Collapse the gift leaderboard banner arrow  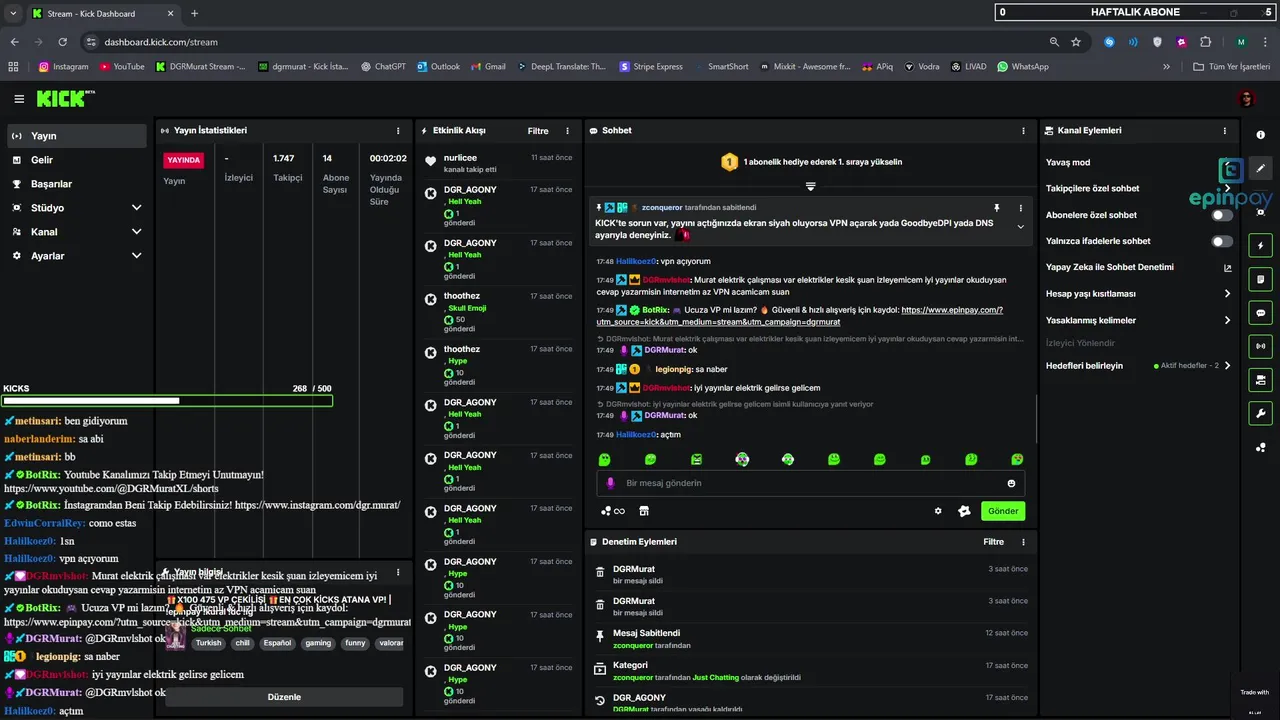811,186
